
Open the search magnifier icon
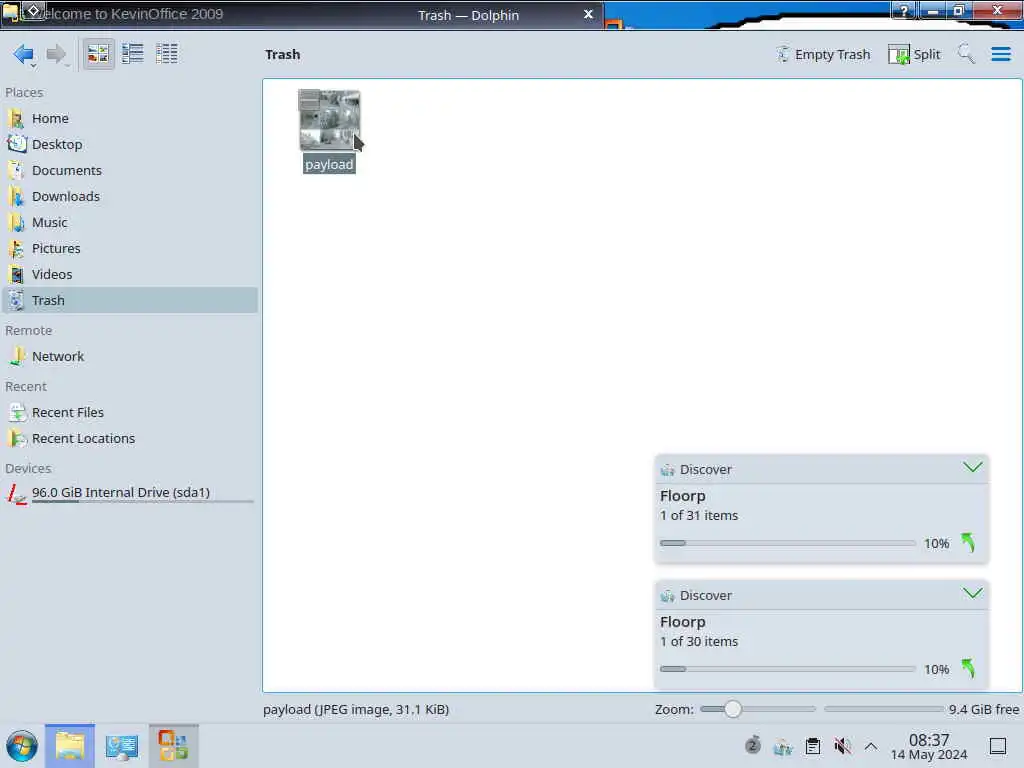click(966, 54)
